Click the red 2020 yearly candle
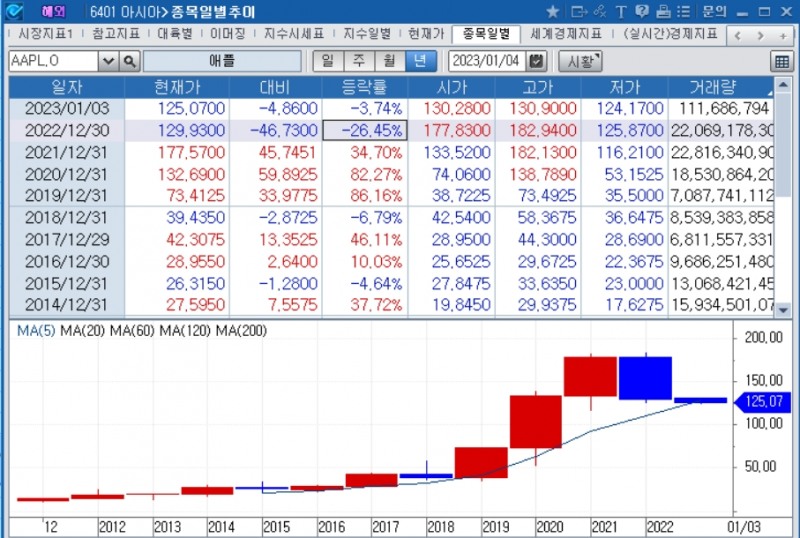This screenshot has width=800, height=538. pyautogui.click(x=536, y=422)
